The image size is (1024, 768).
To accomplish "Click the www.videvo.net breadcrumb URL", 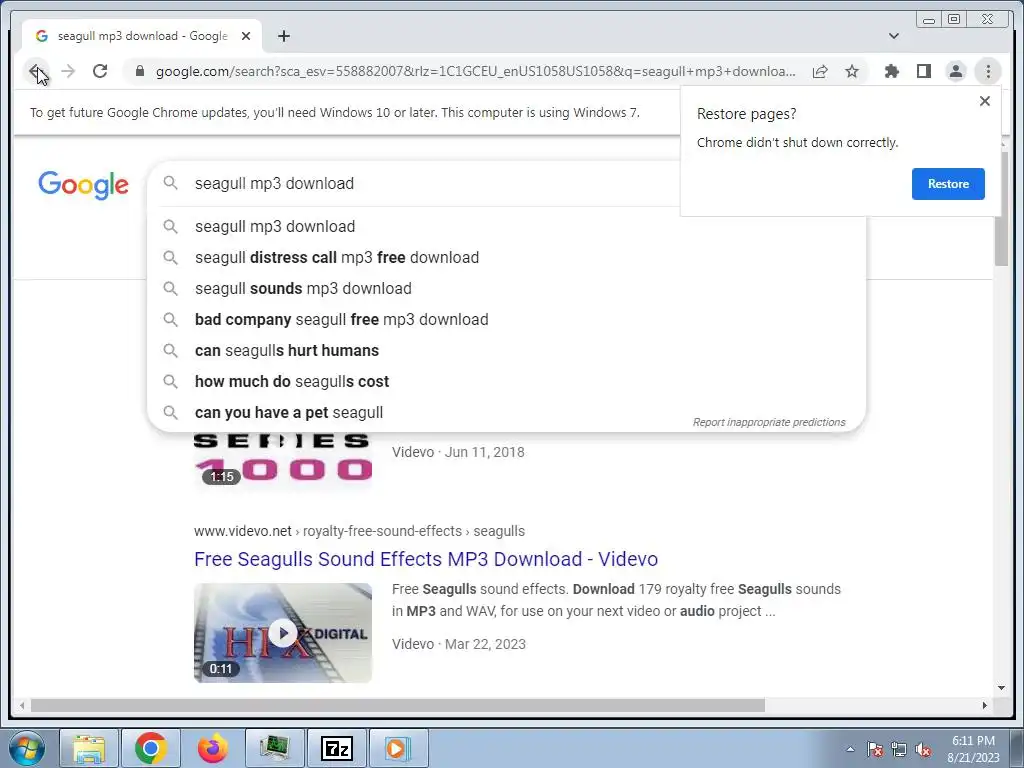I will (359, 531).
